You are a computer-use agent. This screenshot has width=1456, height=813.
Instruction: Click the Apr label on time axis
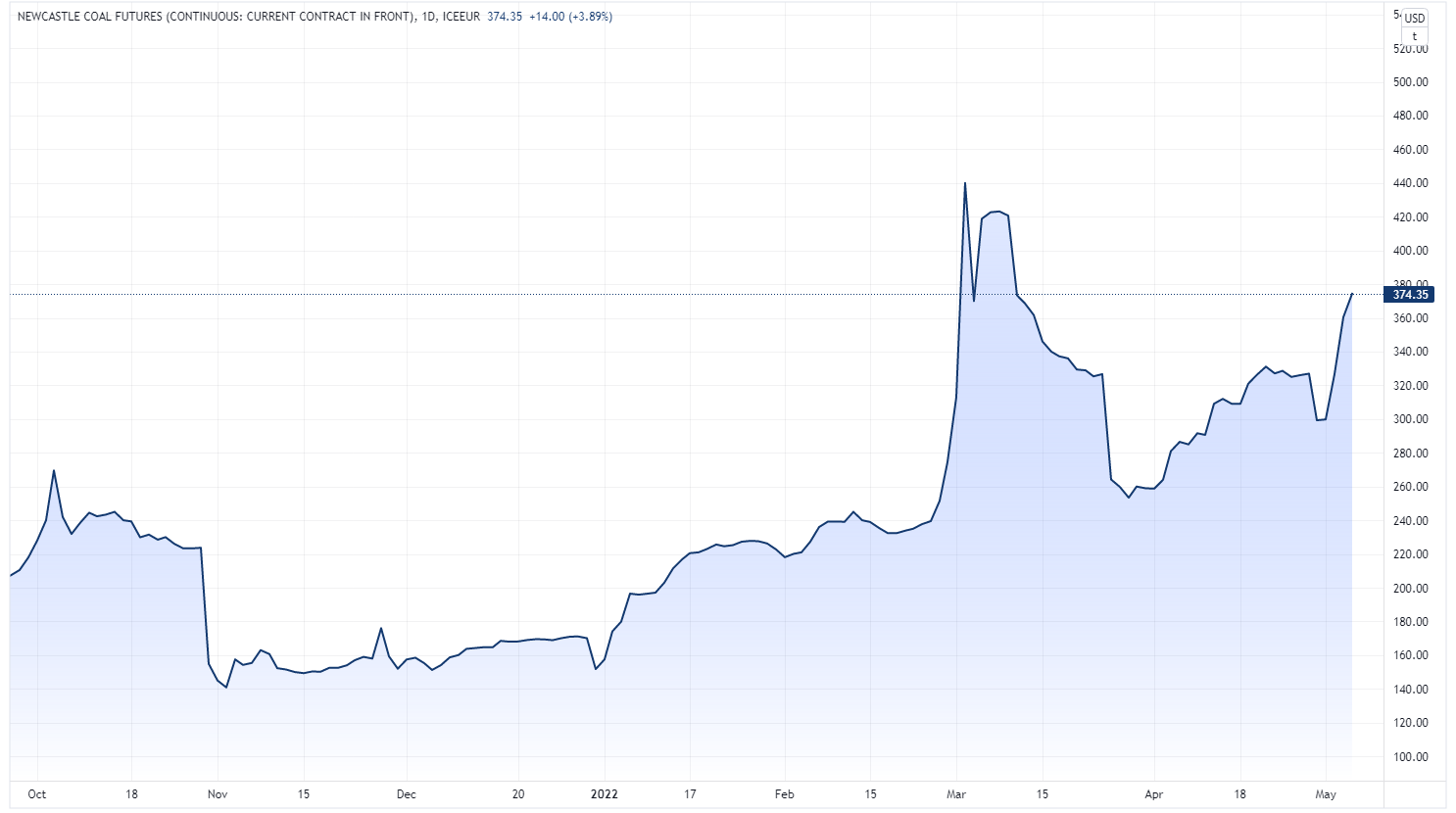(x=1154, y=794)
